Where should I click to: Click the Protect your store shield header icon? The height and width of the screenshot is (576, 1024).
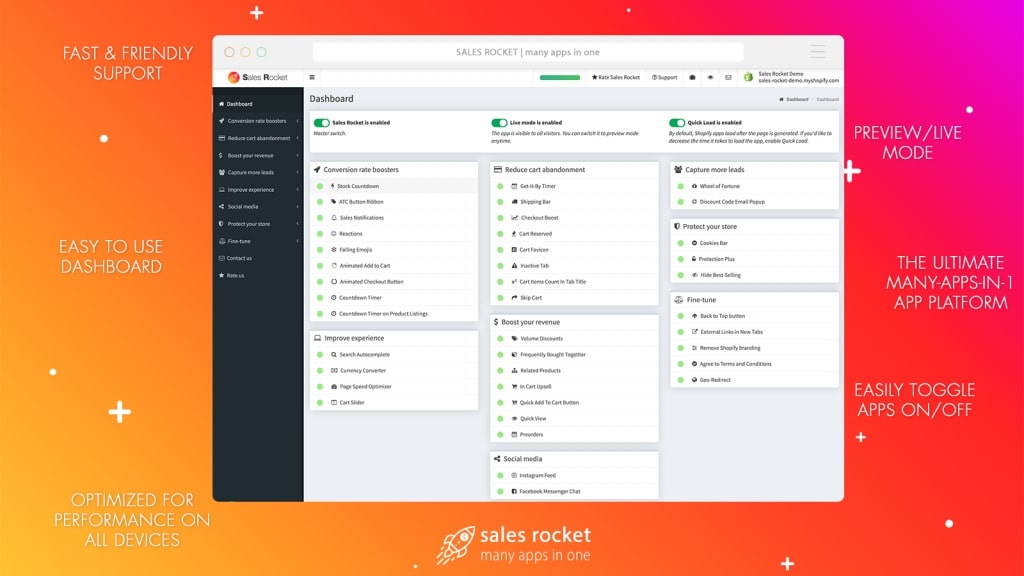coord(677,227)
